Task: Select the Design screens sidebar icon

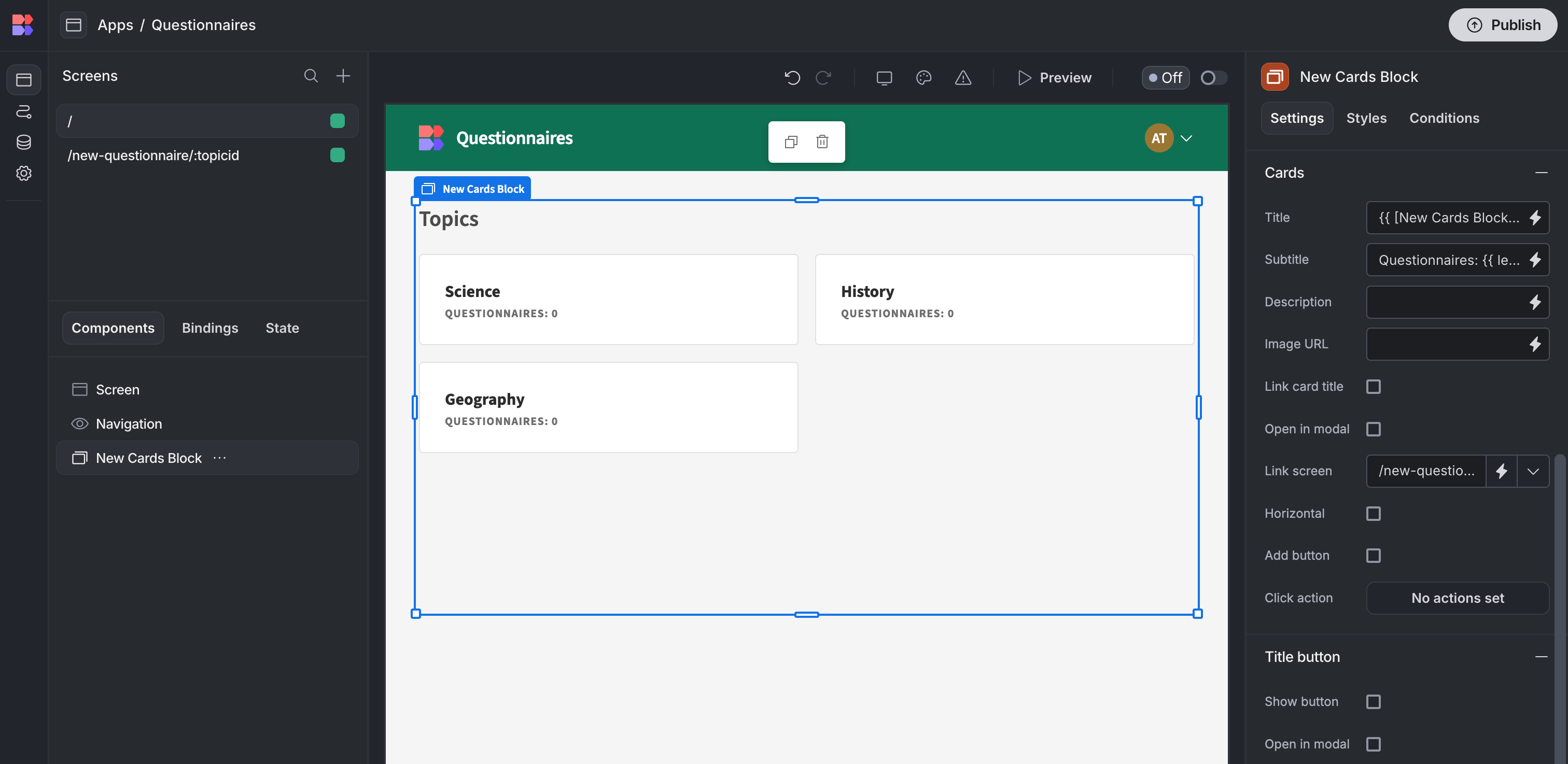Action: click(24, 80)
